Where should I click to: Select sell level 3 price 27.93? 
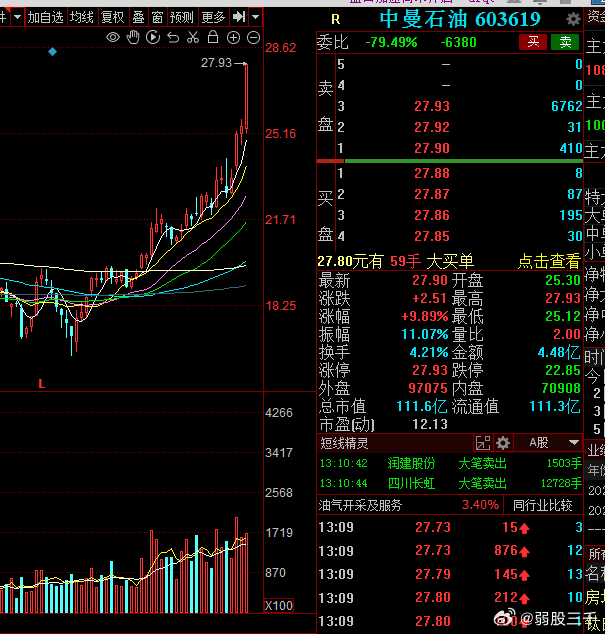[432, 106]
